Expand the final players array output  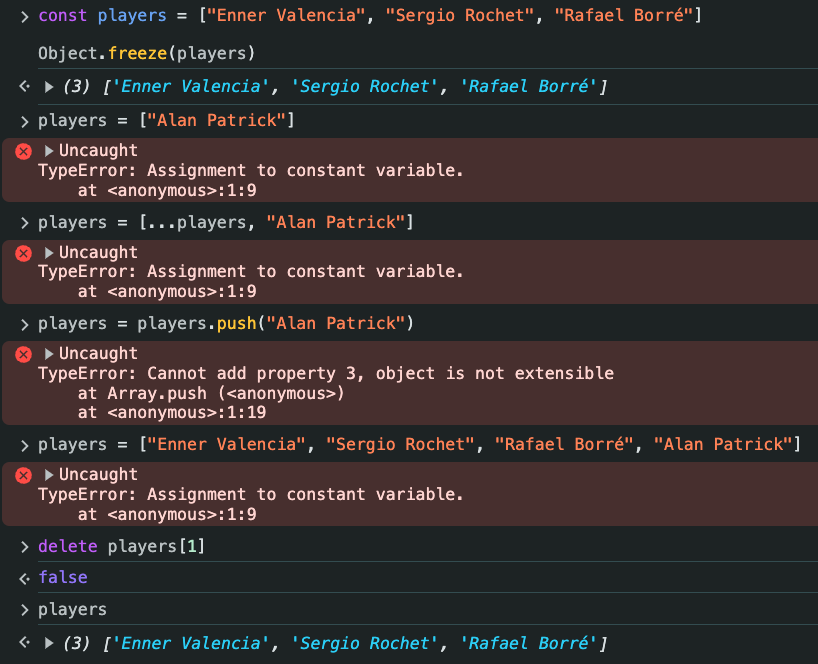[x=50, y=642]
